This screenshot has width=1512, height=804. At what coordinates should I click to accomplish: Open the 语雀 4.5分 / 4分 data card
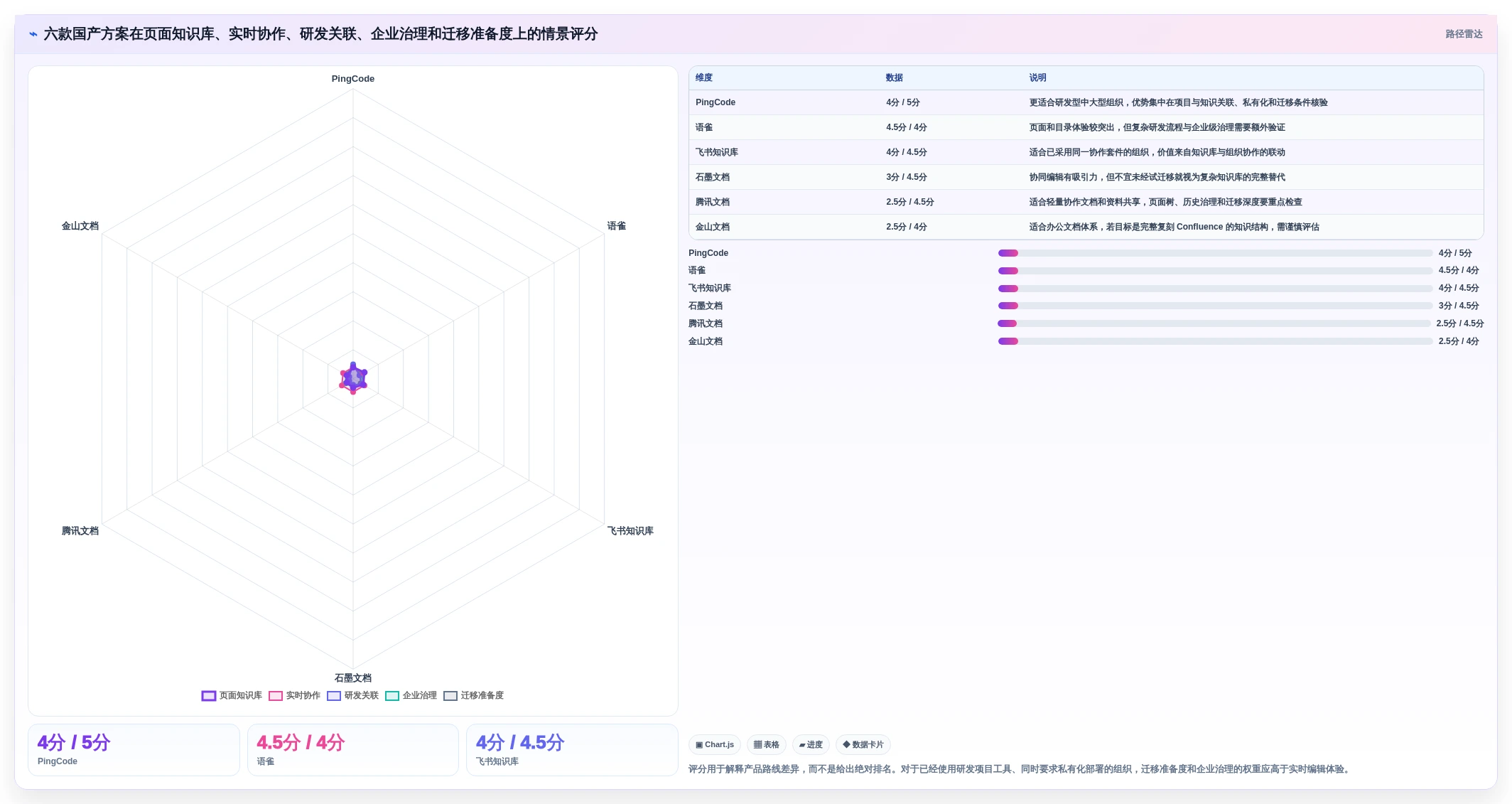pyautogui.click(x=353, y=750)
